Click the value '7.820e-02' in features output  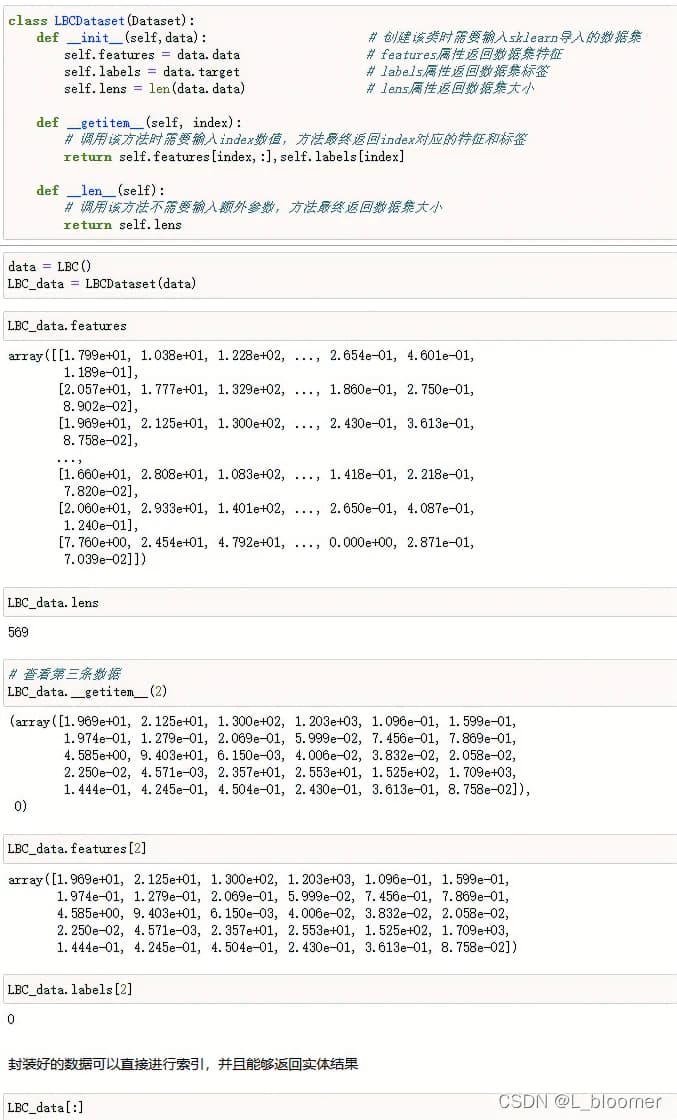tap(96, 491)
